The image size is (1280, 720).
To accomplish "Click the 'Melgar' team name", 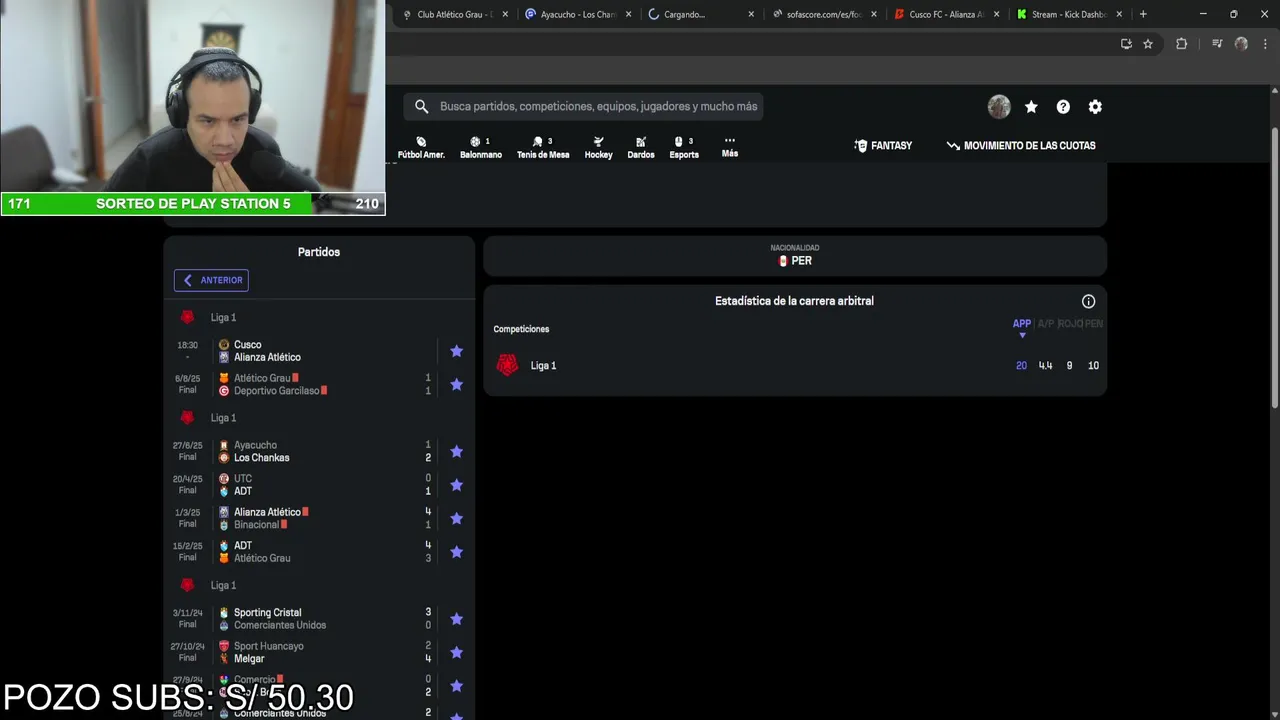I will click(249, 659).
